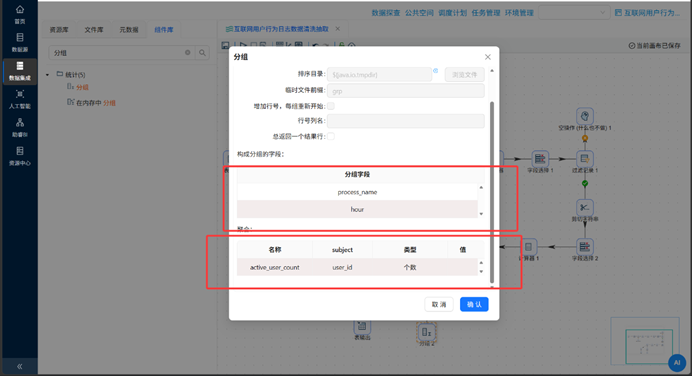Open 任务管理 in the top menu

[486, 13]
